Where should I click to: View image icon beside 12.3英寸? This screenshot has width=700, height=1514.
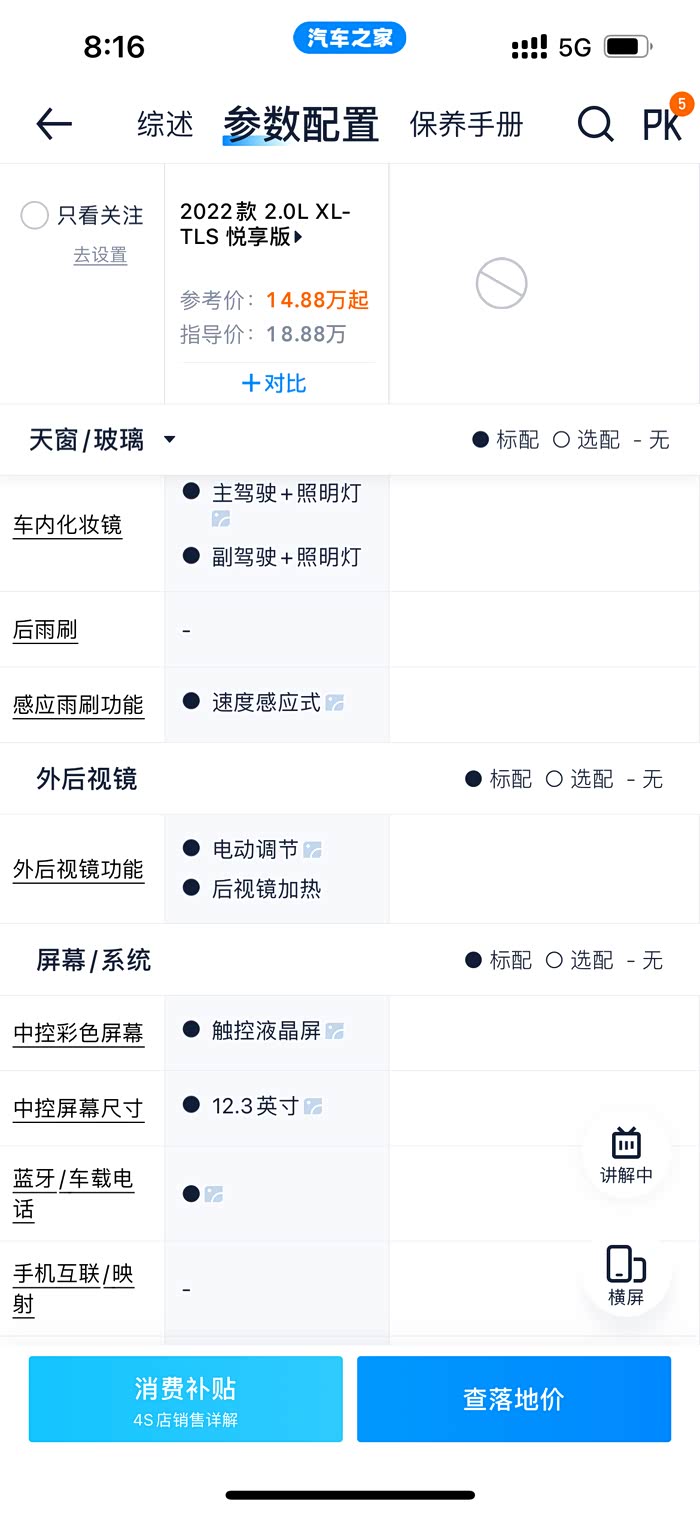[313, 1106]
